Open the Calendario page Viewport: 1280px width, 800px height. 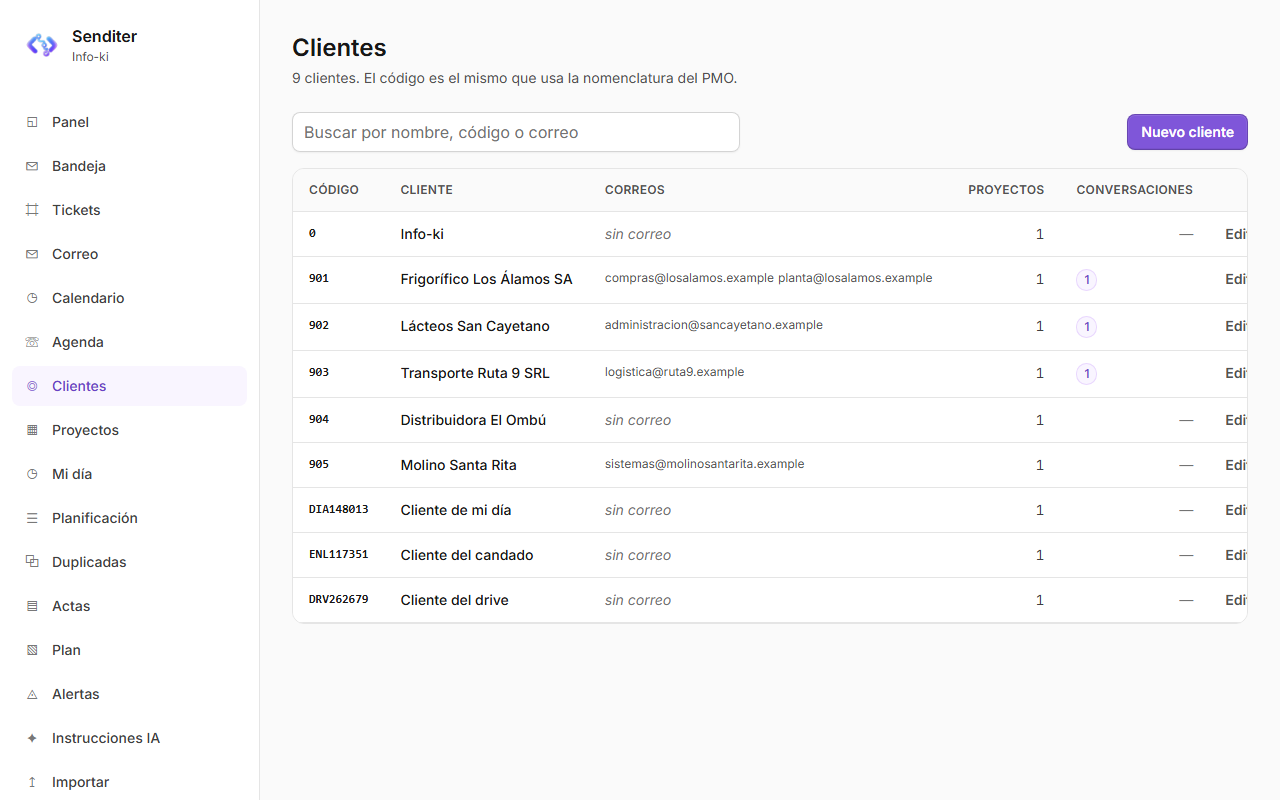(x=129, y=298)
